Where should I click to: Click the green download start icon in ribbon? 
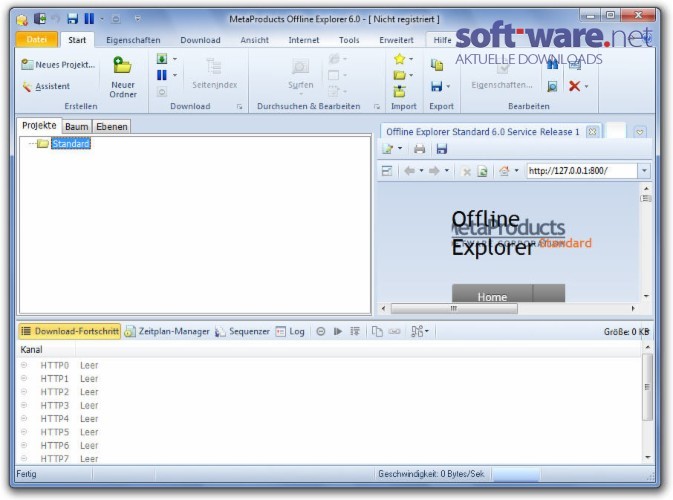tap(162, 59)
